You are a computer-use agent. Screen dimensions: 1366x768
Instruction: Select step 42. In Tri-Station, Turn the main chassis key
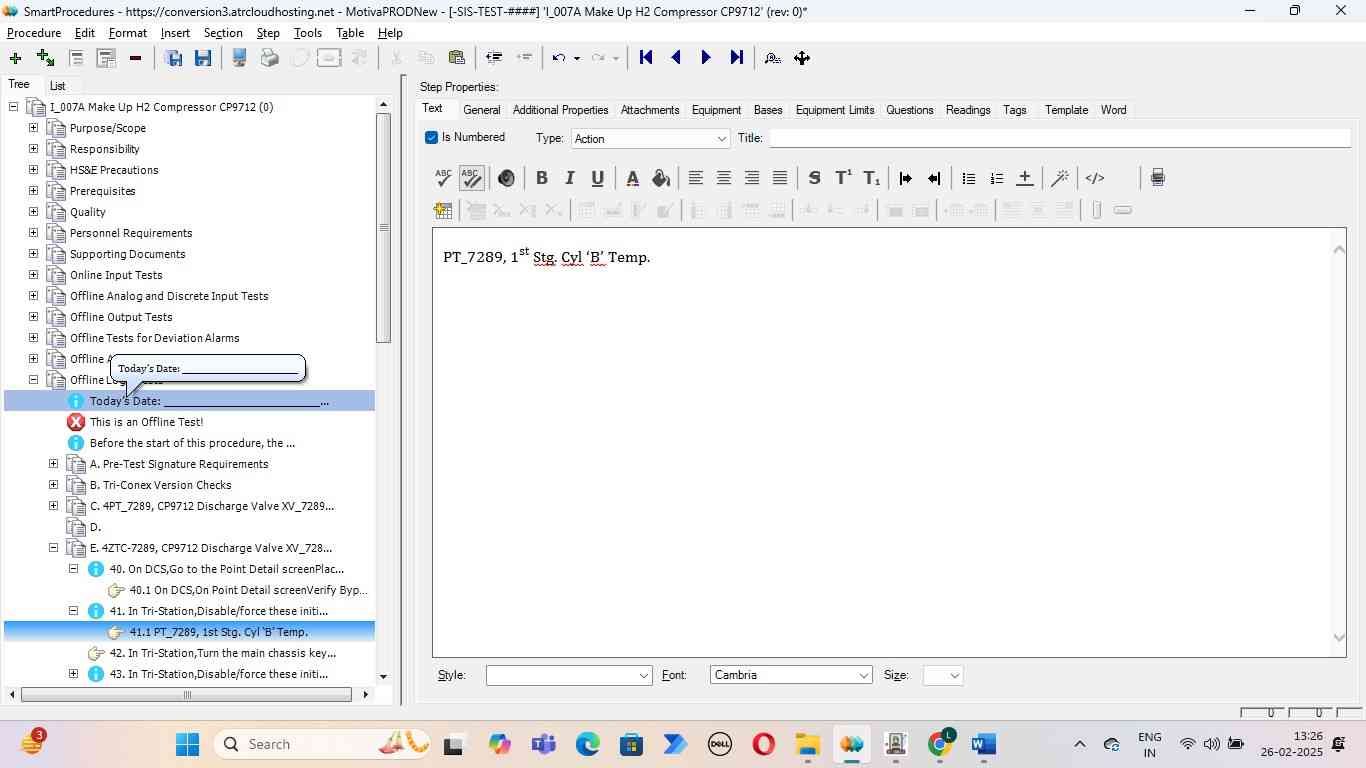[222, 653]
